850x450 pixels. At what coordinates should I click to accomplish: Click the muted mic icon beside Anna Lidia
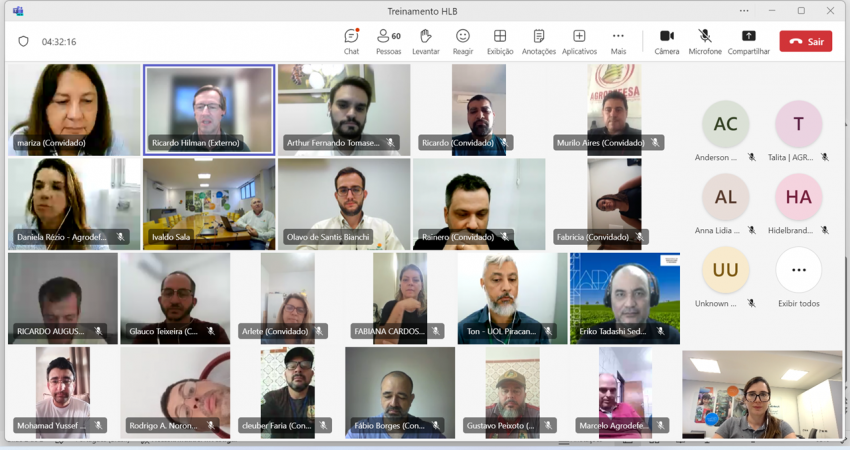tap(751, 230)
